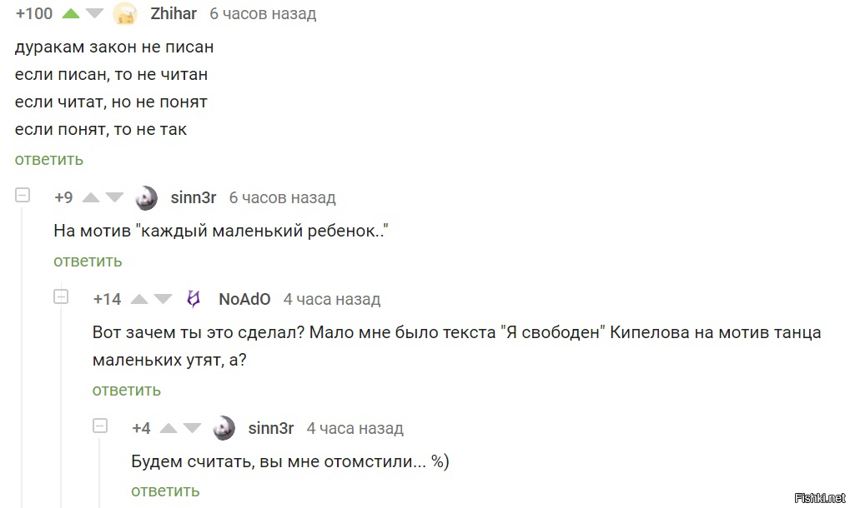This screenshot has height=508, width=850.
Task: Collapse NoAdO's comment branch
Action: [x=61, y=297]
